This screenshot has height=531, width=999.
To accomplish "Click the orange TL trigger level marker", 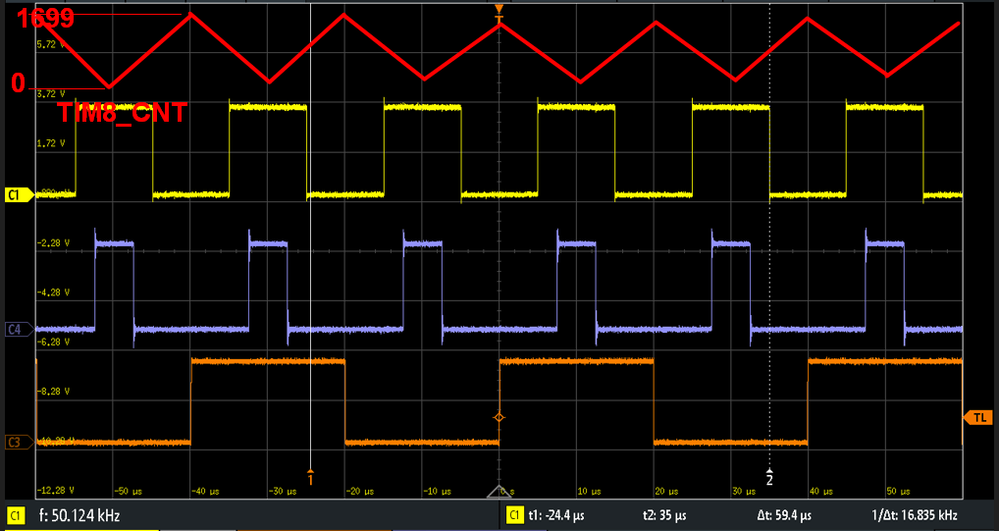I will point(978,418).
